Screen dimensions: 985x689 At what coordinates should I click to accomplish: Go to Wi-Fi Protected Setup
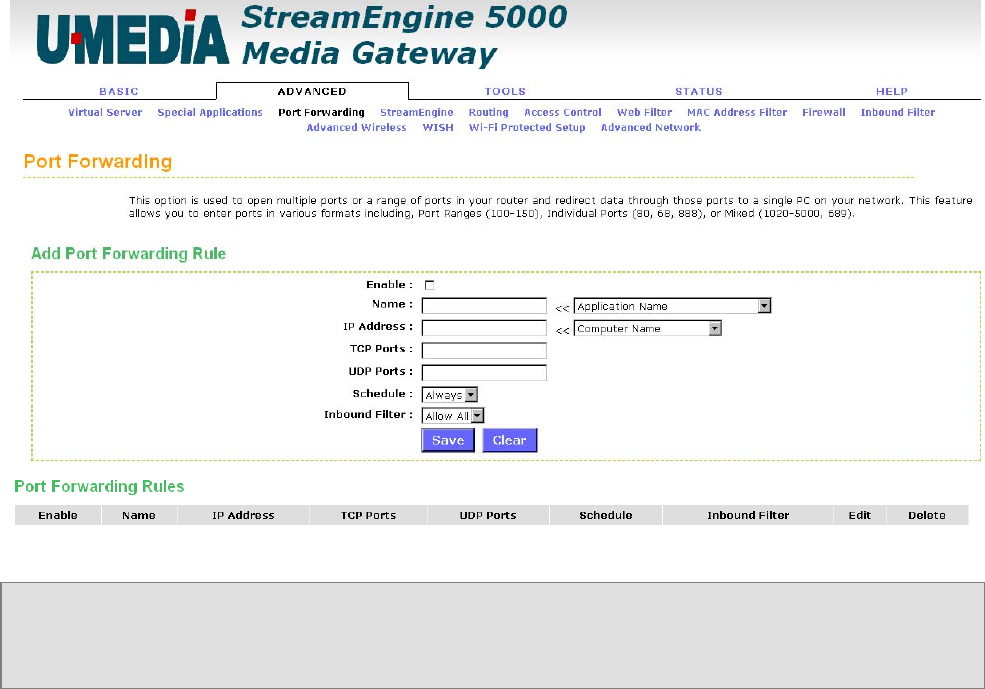527,127
